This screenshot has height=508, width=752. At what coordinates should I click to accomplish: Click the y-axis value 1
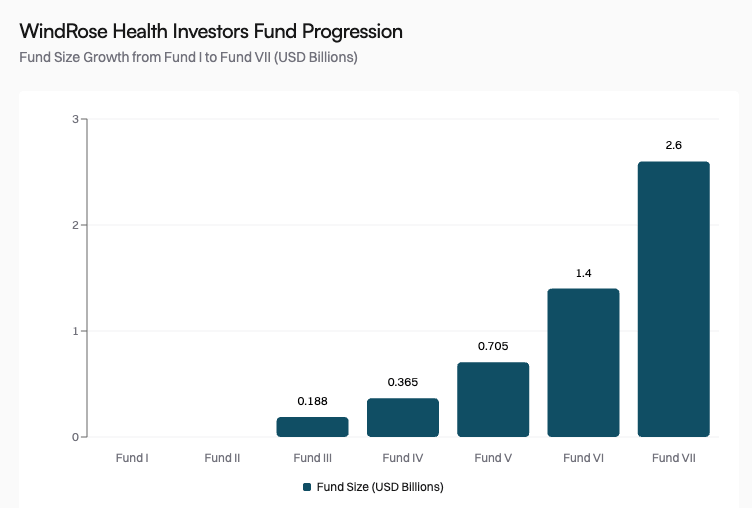pyautogui.click(x=75, y=331)
